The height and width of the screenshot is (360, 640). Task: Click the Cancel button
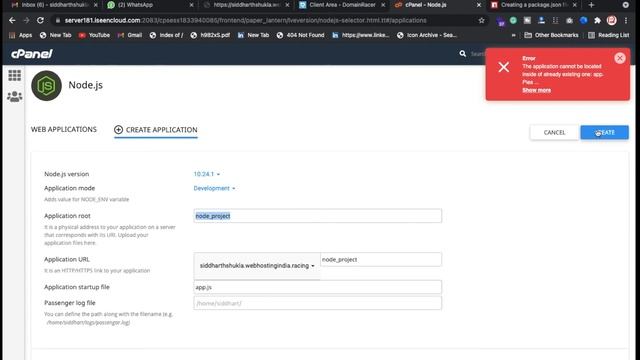[554, 132]
